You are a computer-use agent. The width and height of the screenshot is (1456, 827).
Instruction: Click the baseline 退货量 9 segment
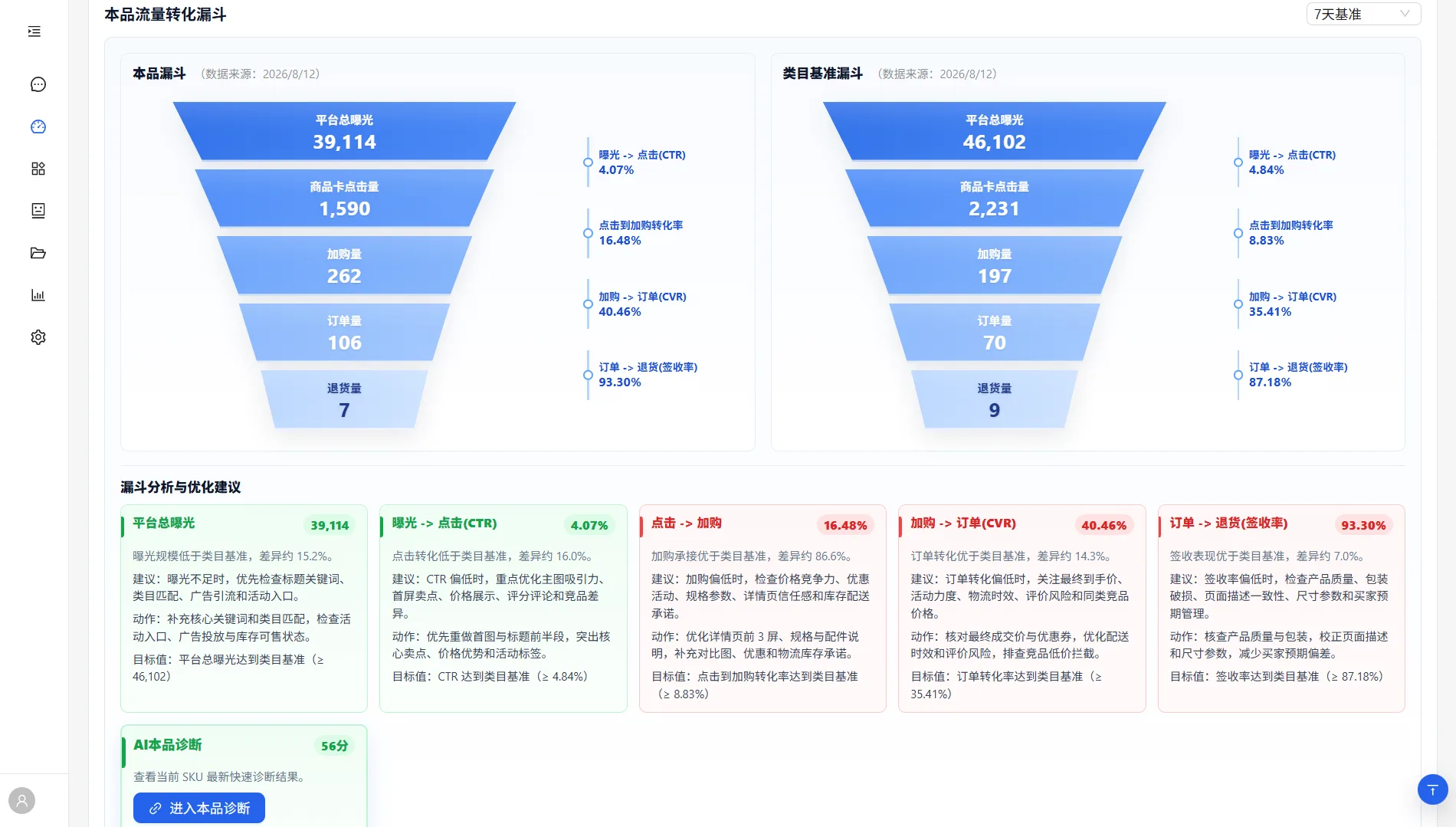click(x=994, y=399)
